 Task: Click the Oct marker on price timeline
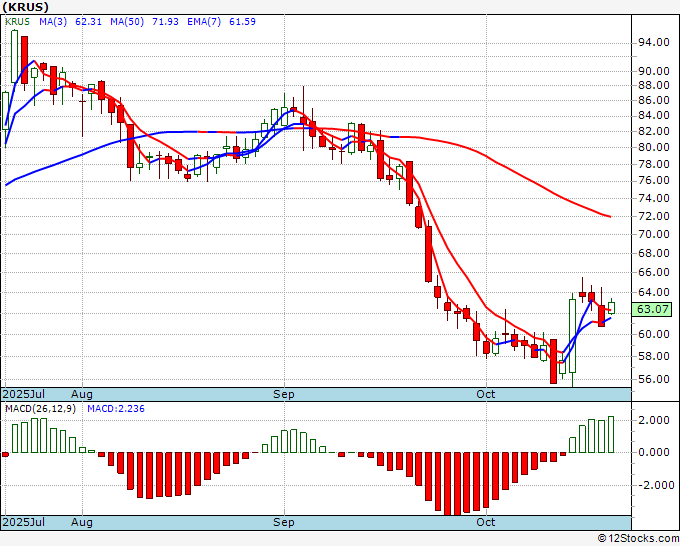point(486,394)
